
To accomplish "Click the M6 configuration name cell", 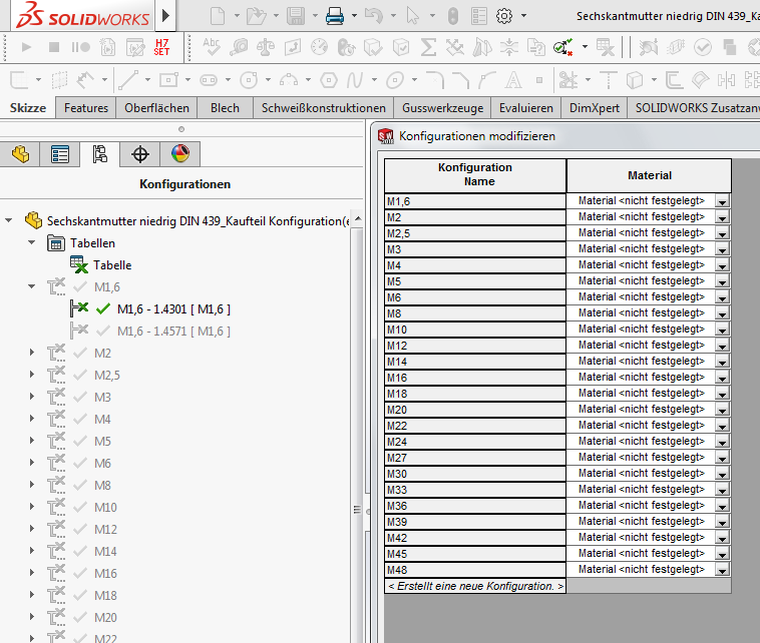I will tap(475, 298).
